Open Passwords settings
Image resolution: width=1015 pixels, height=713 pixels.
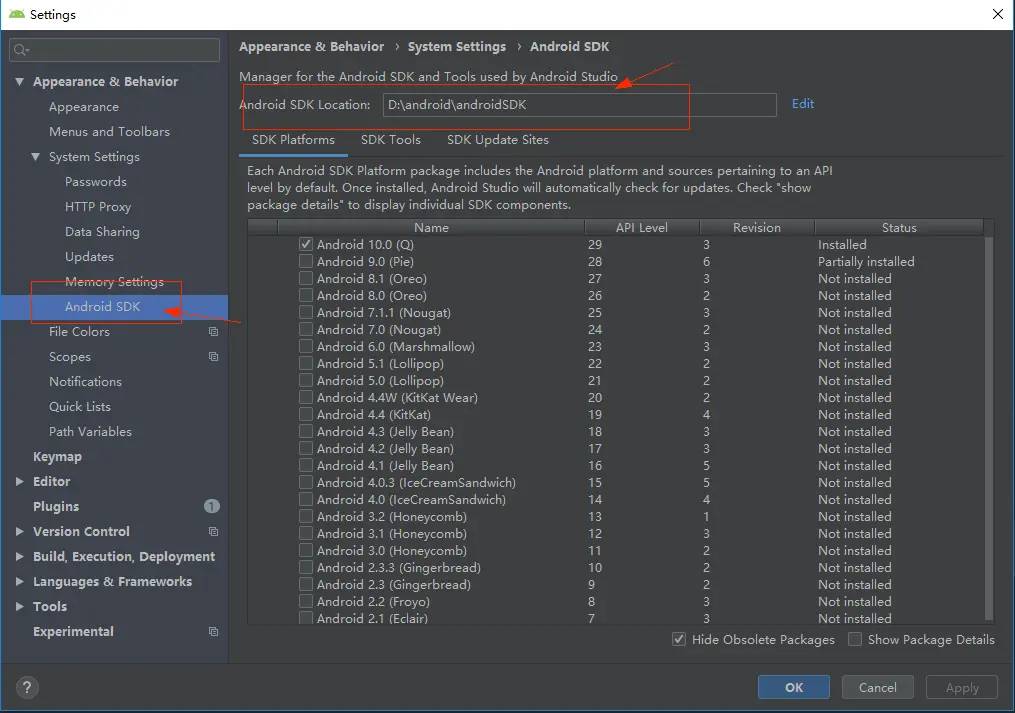[96, 182]
